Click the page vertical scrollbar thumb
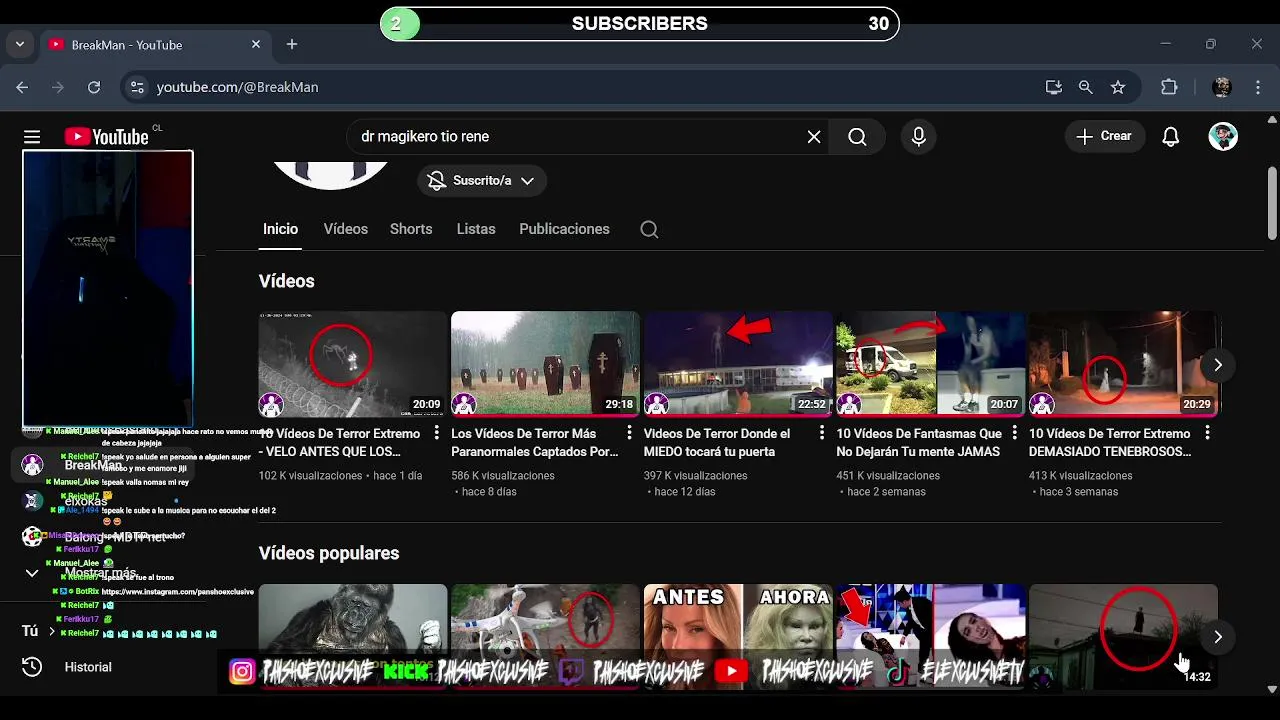The image size is (1280, 720). pos(1272,203)
